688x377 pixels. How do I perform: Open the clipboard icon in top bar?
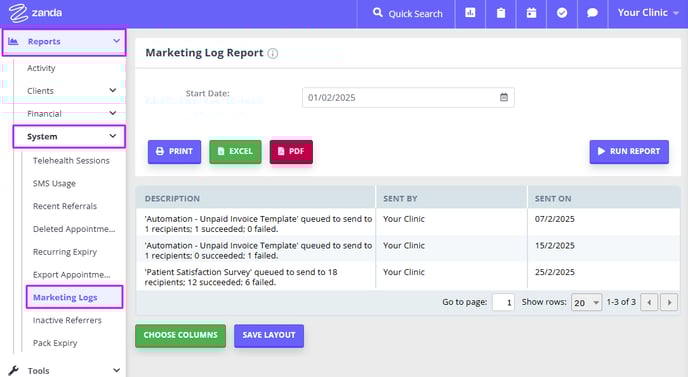coord(501,13)
